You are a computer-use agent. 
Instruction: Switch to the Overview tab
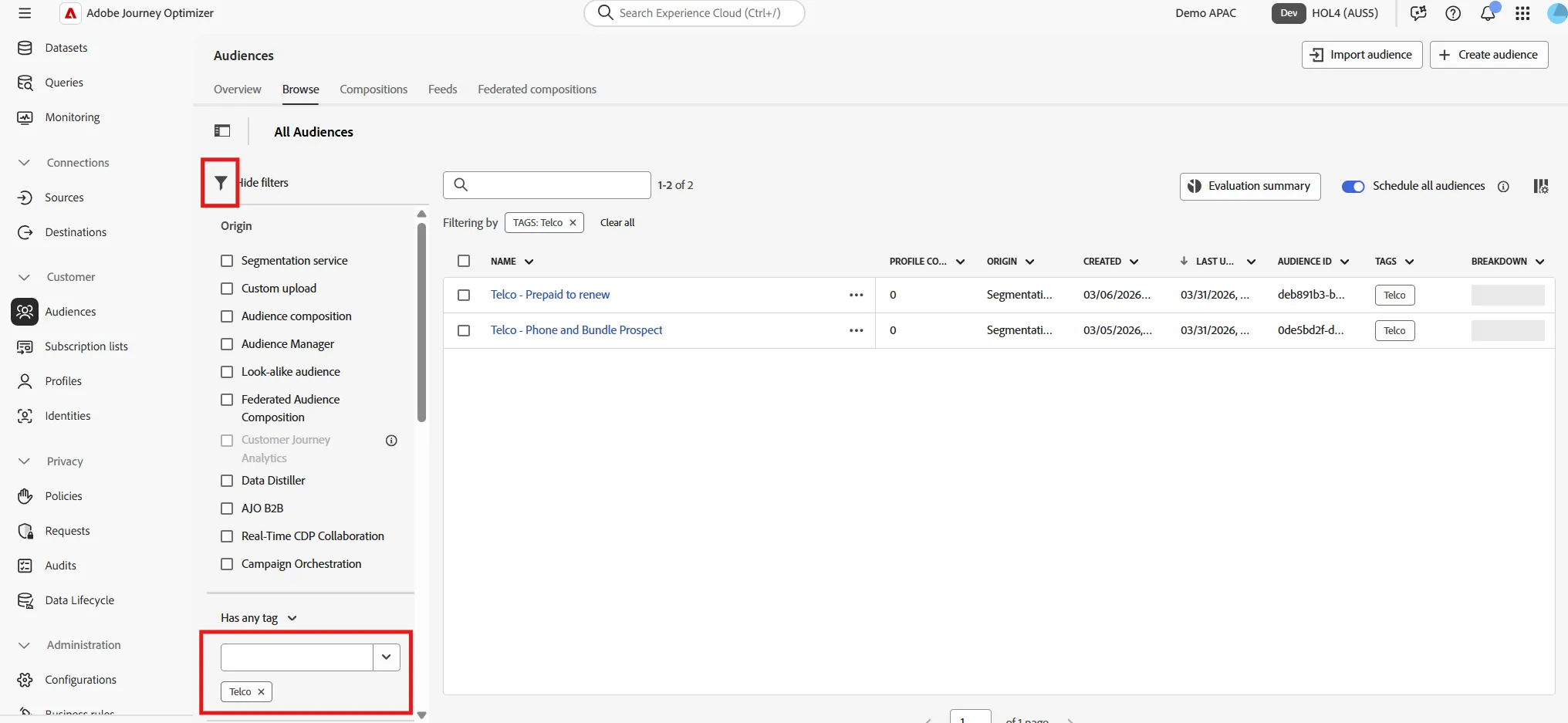coord(238,90)
